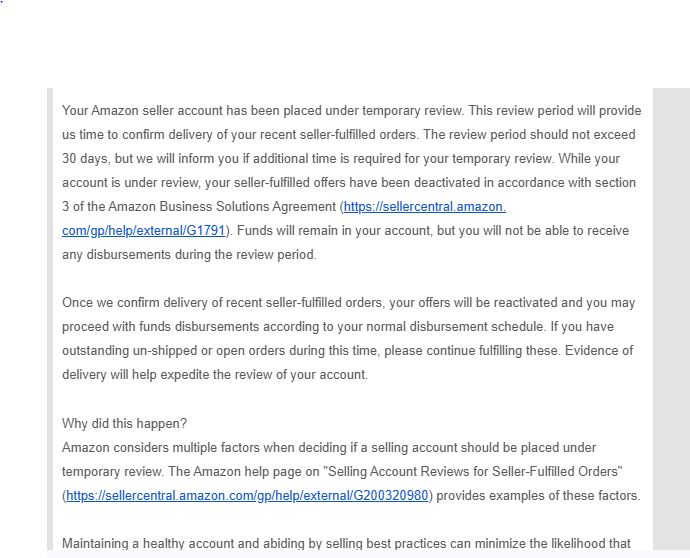Open the sellercentral.amazon. Business Solutions Agreement link
The height and width of the screenshot is (558, 690).
click(425, 207)
